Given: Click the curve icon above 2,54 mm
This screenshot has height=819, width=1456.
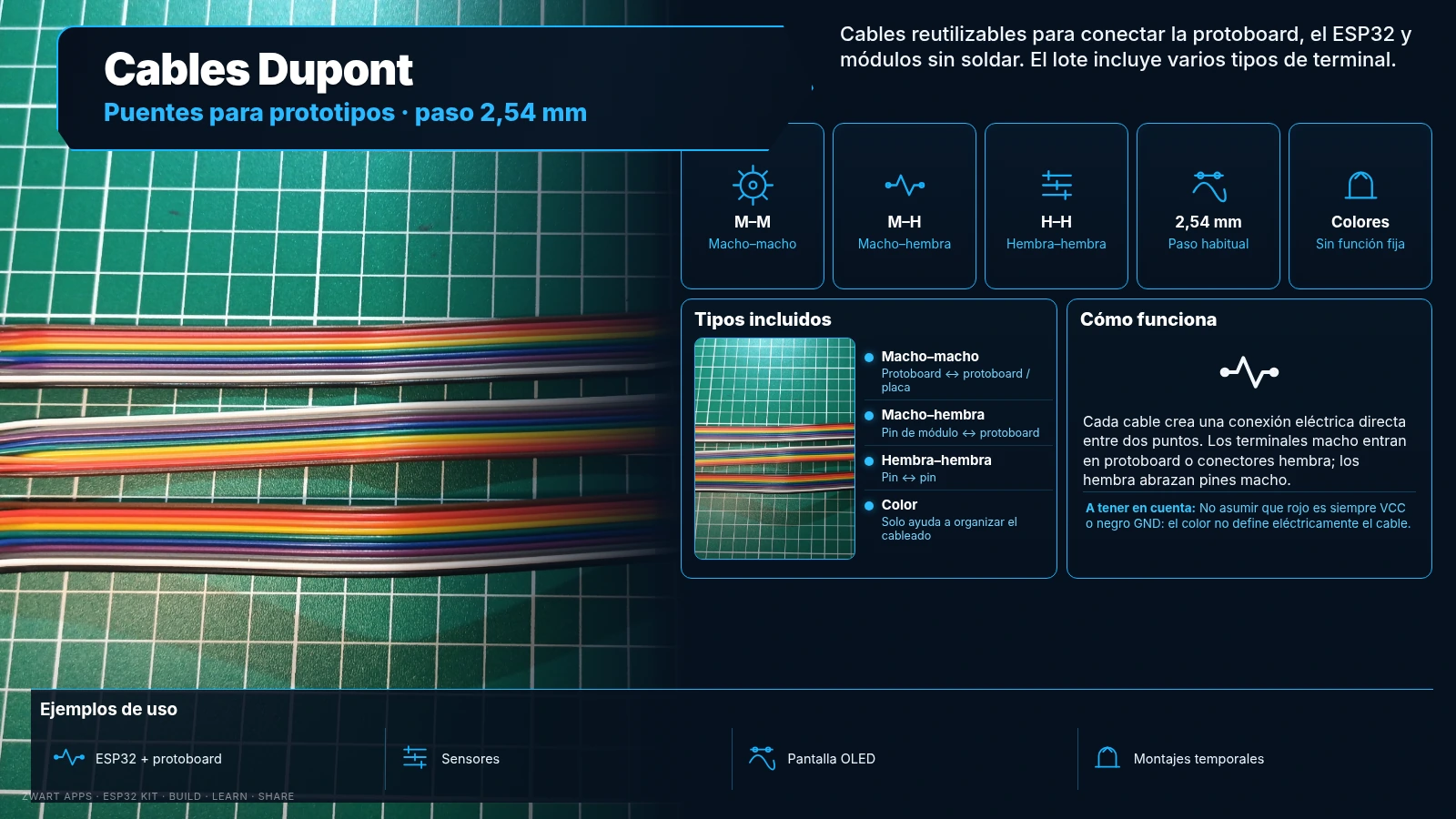Looking at the screenshot, I should [x=1209, y=186].
